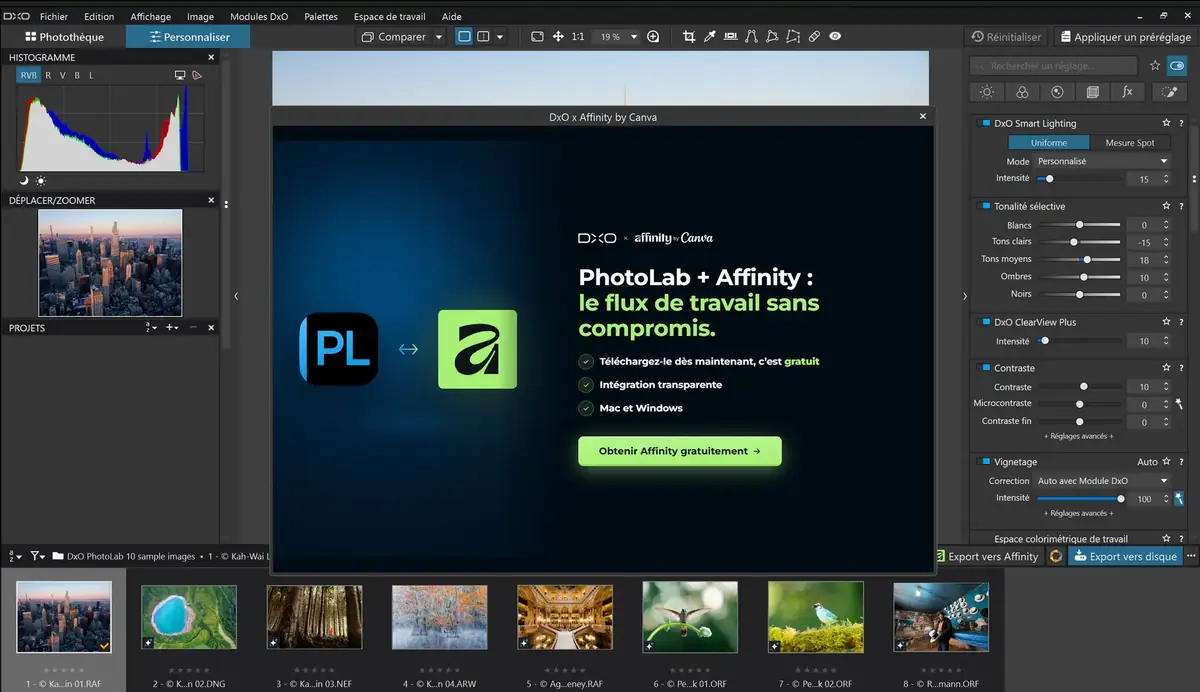The width and height of the screenshot is (1200, 692).
Task: Switch to the Photothèque tab
Action: pos(62,37)
